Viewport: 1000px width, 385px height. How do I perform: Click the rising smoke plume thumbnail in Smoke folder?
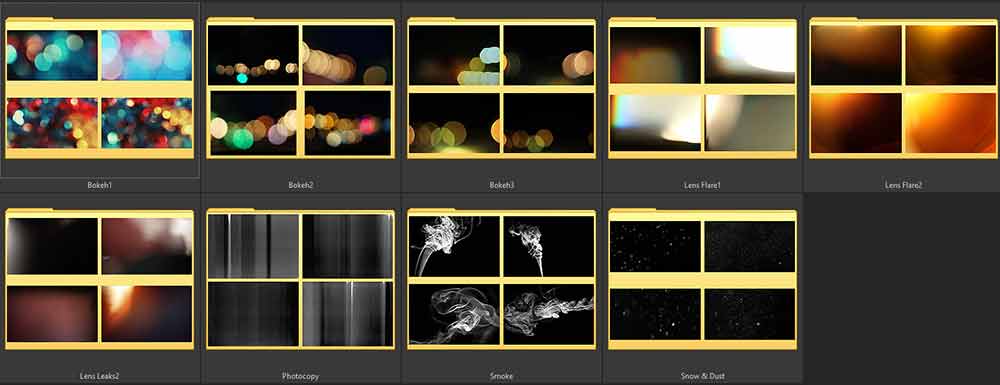click(x=548, y=246)
